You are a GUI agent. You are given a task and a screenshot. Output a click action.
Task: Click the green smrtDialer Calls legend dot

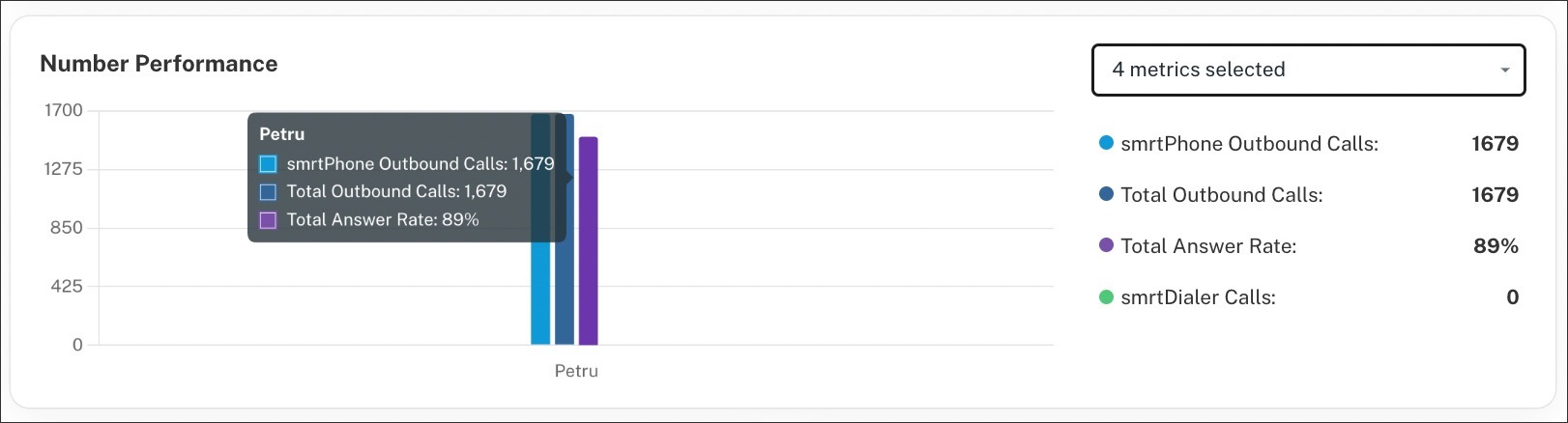[1106, 296]
